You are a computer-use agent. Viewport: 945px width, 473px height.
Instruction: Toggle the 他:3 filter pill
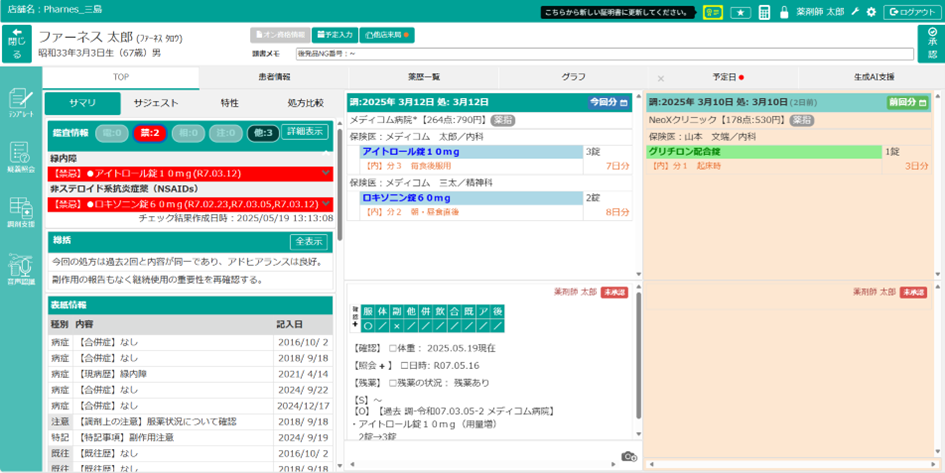tap(263, 132)
